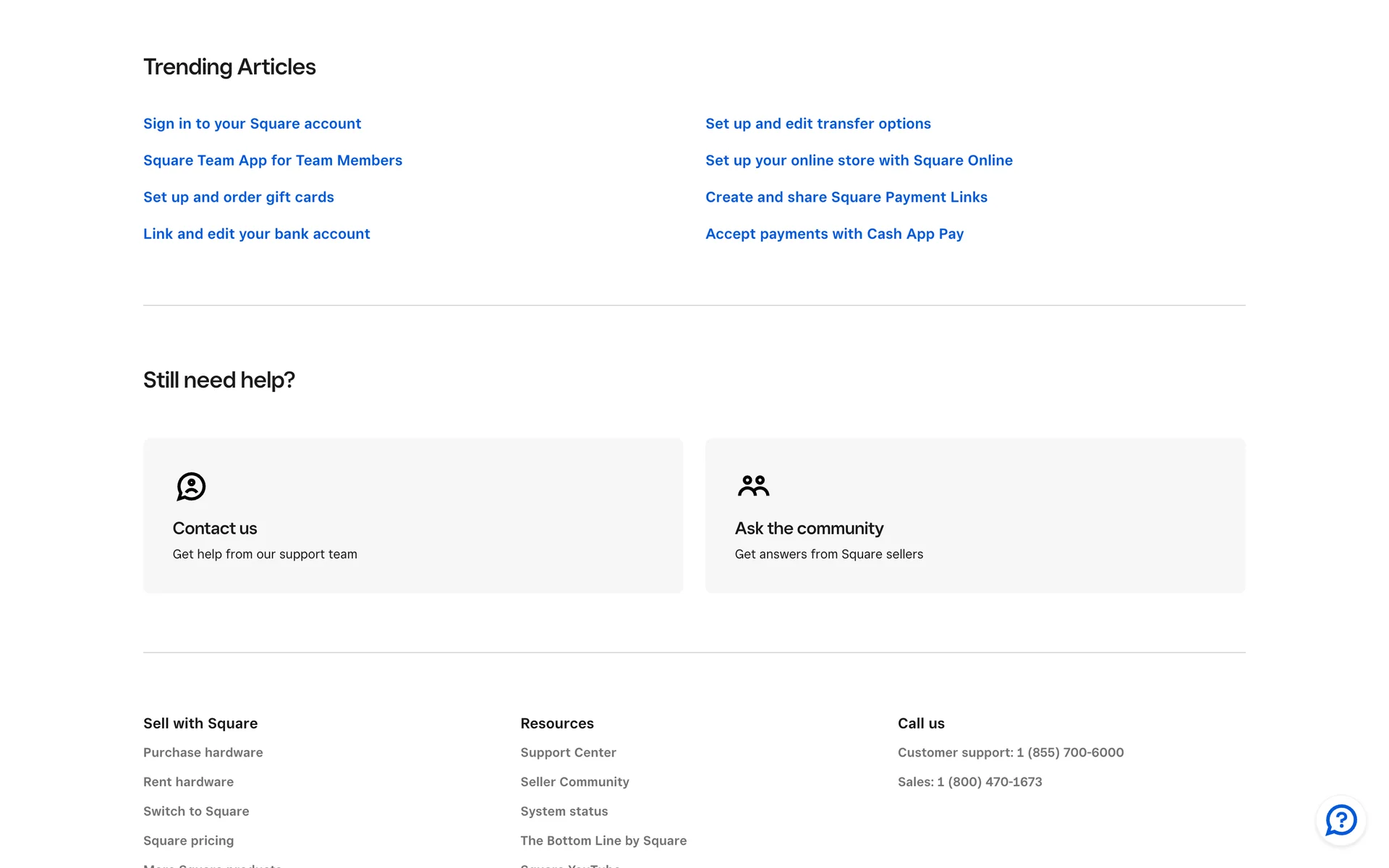Open 'Set up and order gift cards'
Image resolution: width=1389 pixels, height=868 pixels.
tap(239, 197)
